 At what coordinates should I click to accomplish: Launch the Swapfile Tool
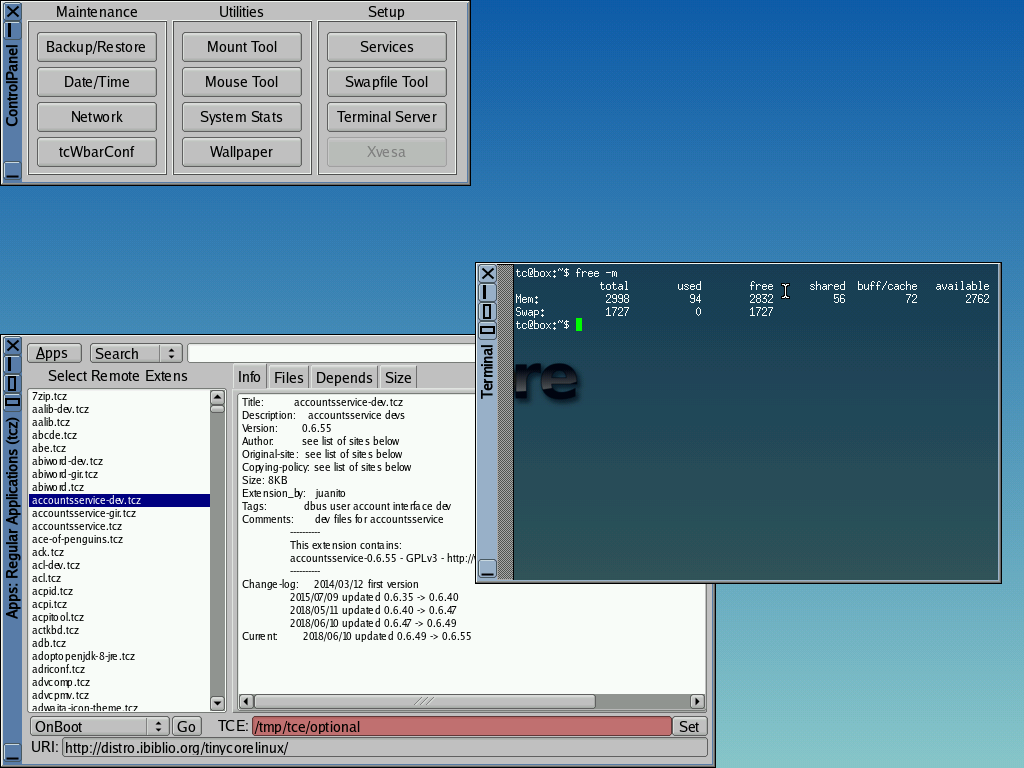tap(387, 82)
